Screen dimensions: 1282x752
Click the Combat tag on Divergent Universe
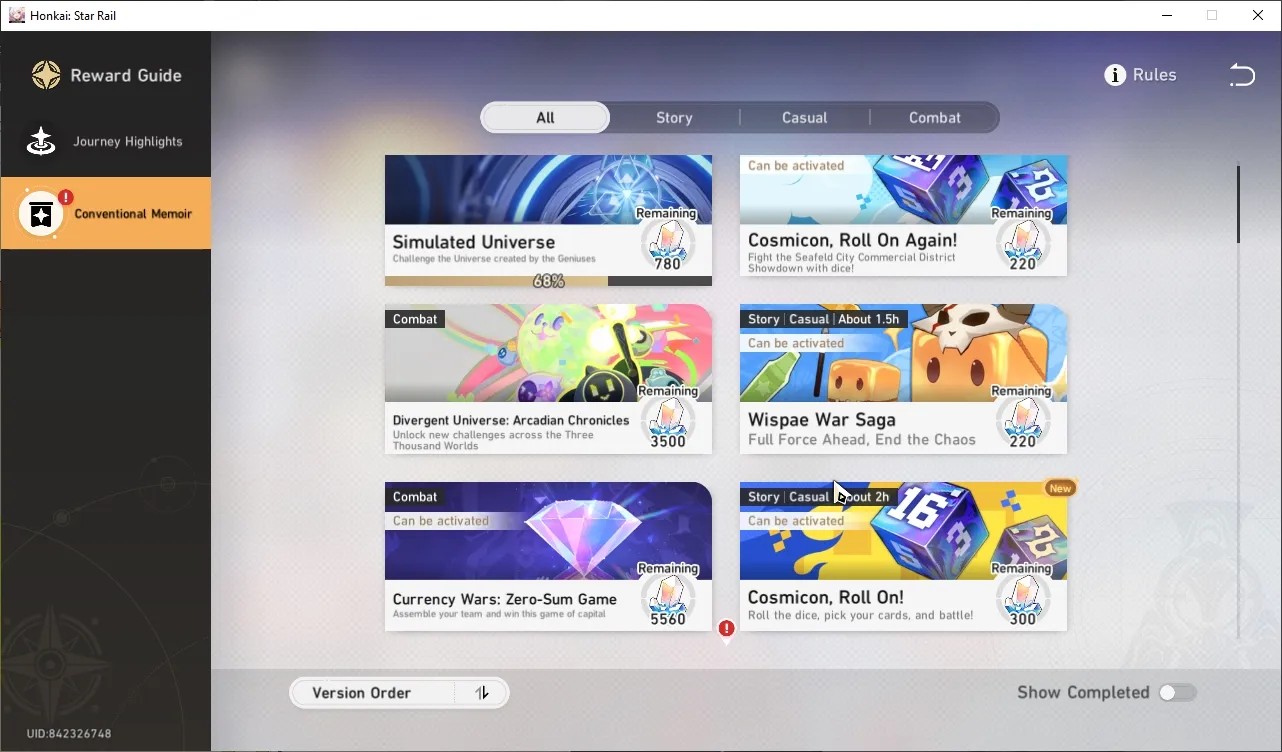pos(415,319)
